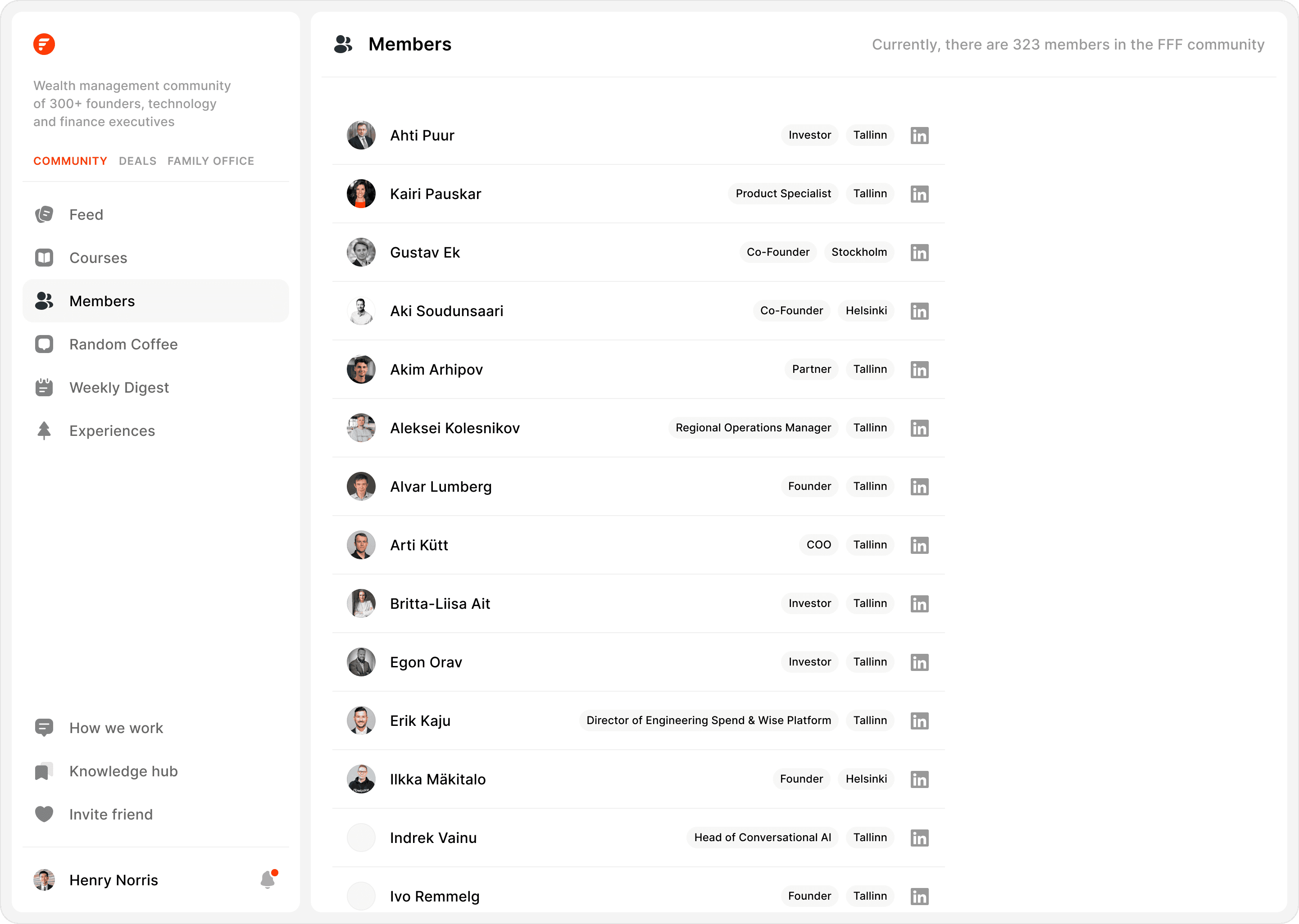Viewport: 1299px width, 924px height.
Task: Switch to the Family Office tab
Action: (x=210, y=161)
